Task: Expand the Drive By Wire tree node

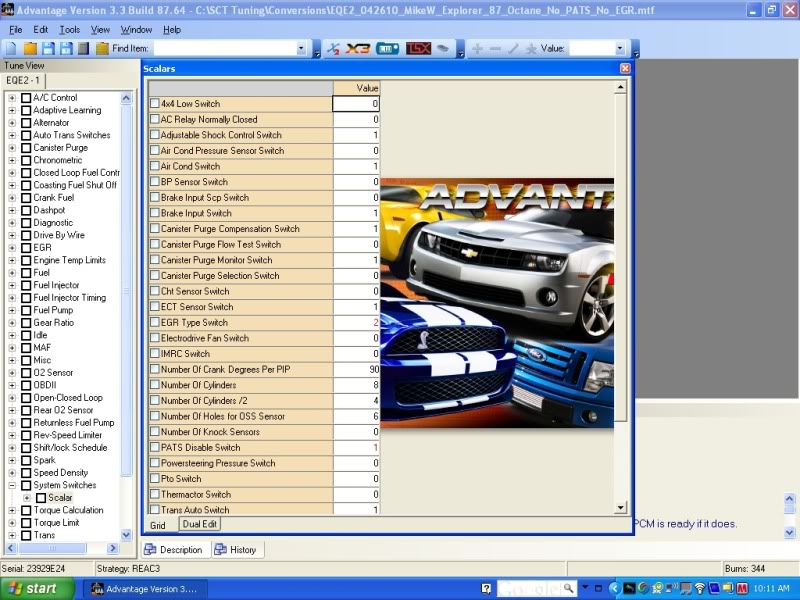Action: (x=12, y=235)
